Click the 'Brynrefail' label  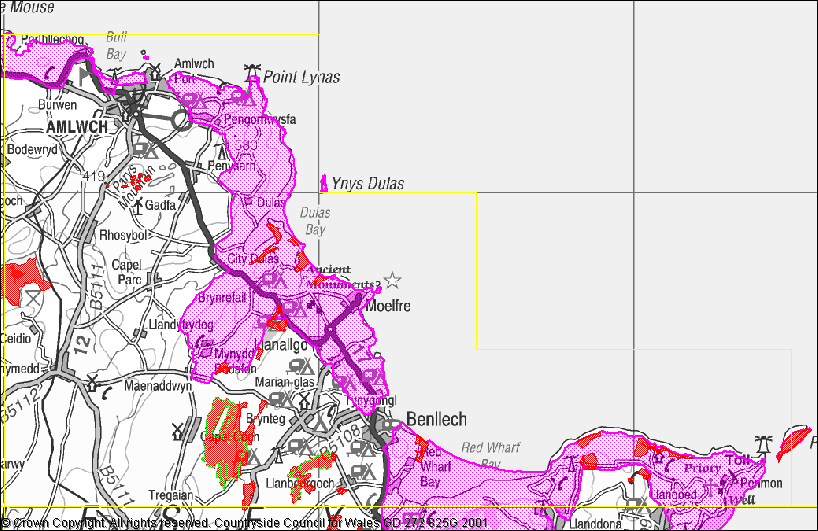[x=222, y=298]
